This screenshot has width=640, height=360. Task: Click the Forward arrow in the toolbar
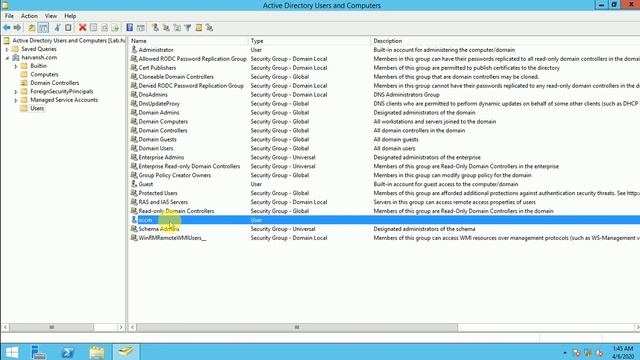(x=17, y=28)
